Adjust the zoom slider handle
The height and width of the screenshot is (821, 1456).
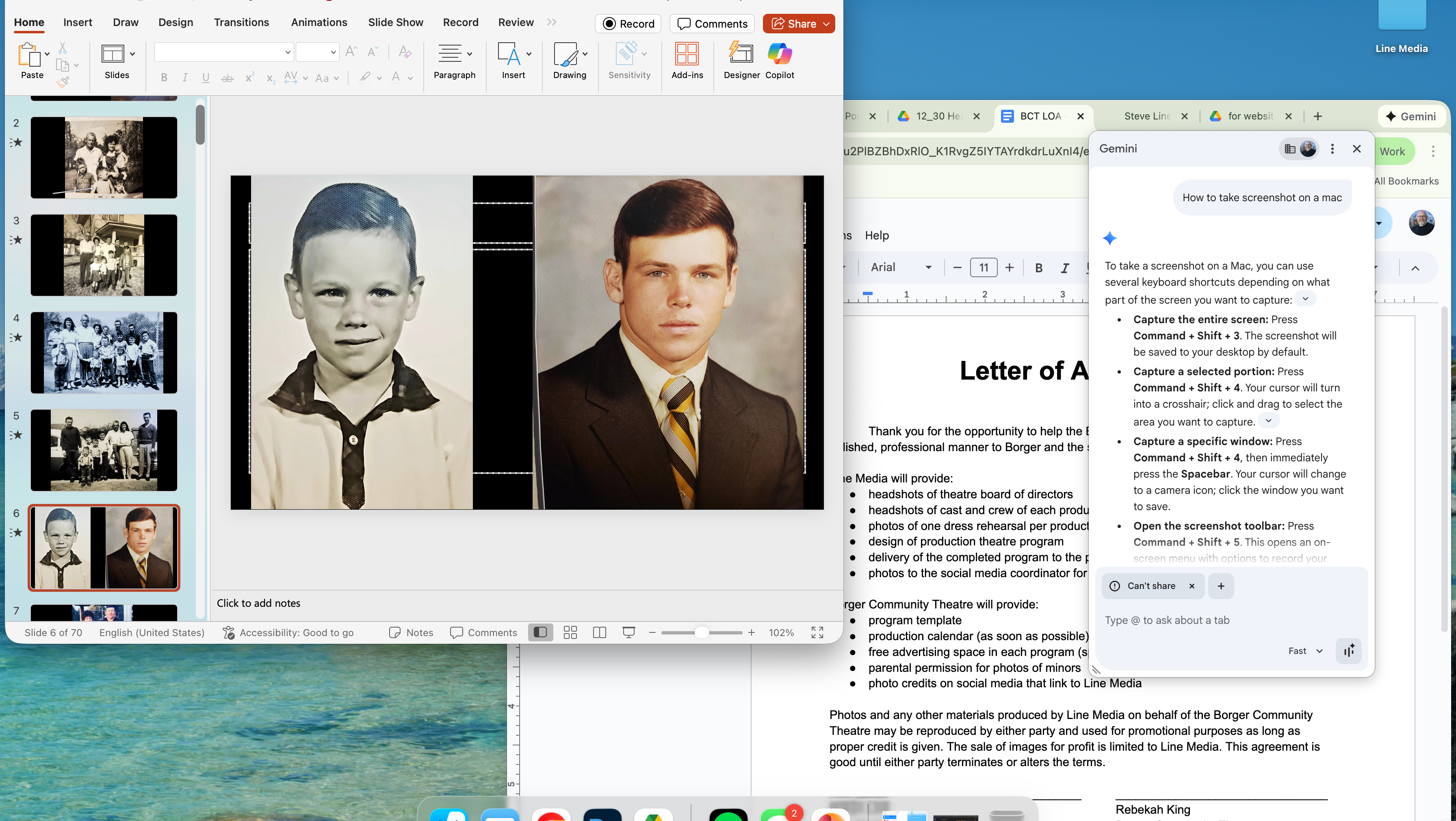coord(702,632)
